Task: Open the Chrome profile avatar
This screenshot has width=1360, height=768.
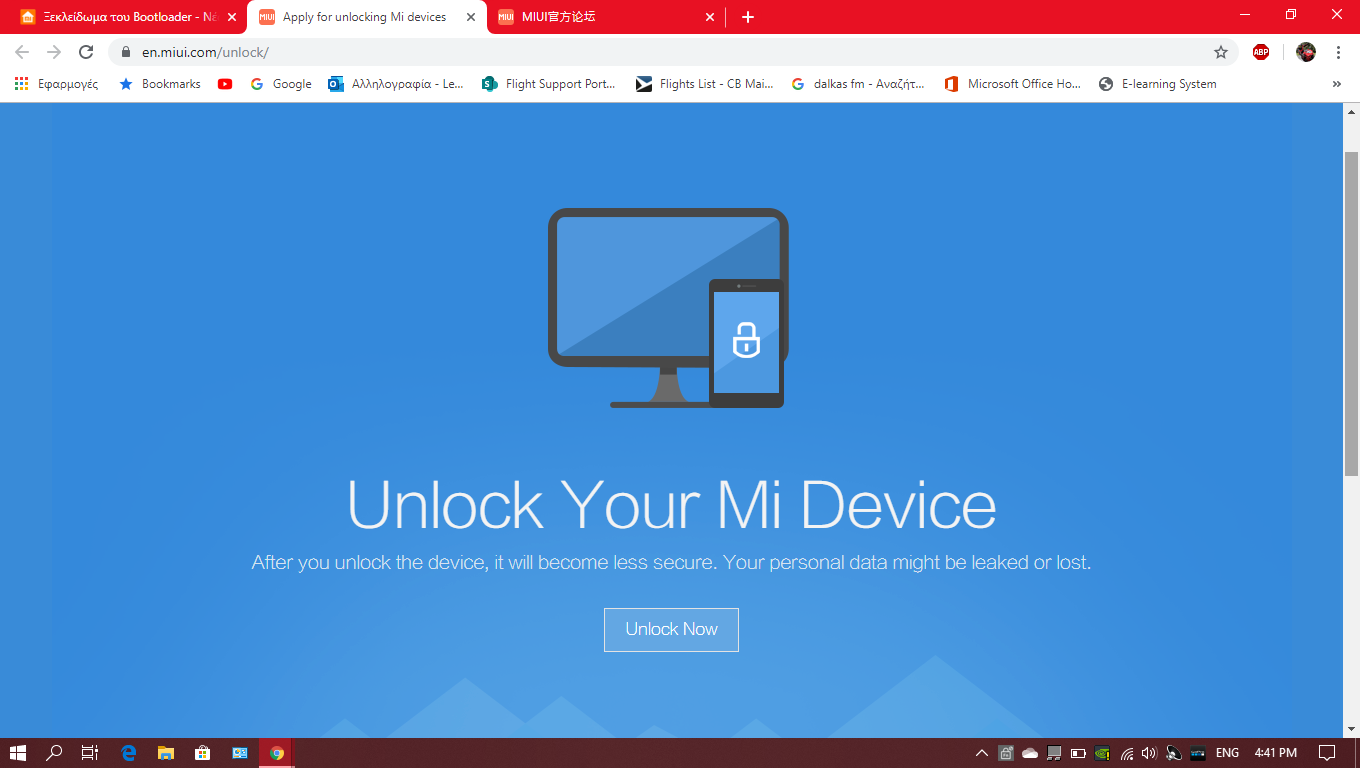Action: tap(1306, 52)
